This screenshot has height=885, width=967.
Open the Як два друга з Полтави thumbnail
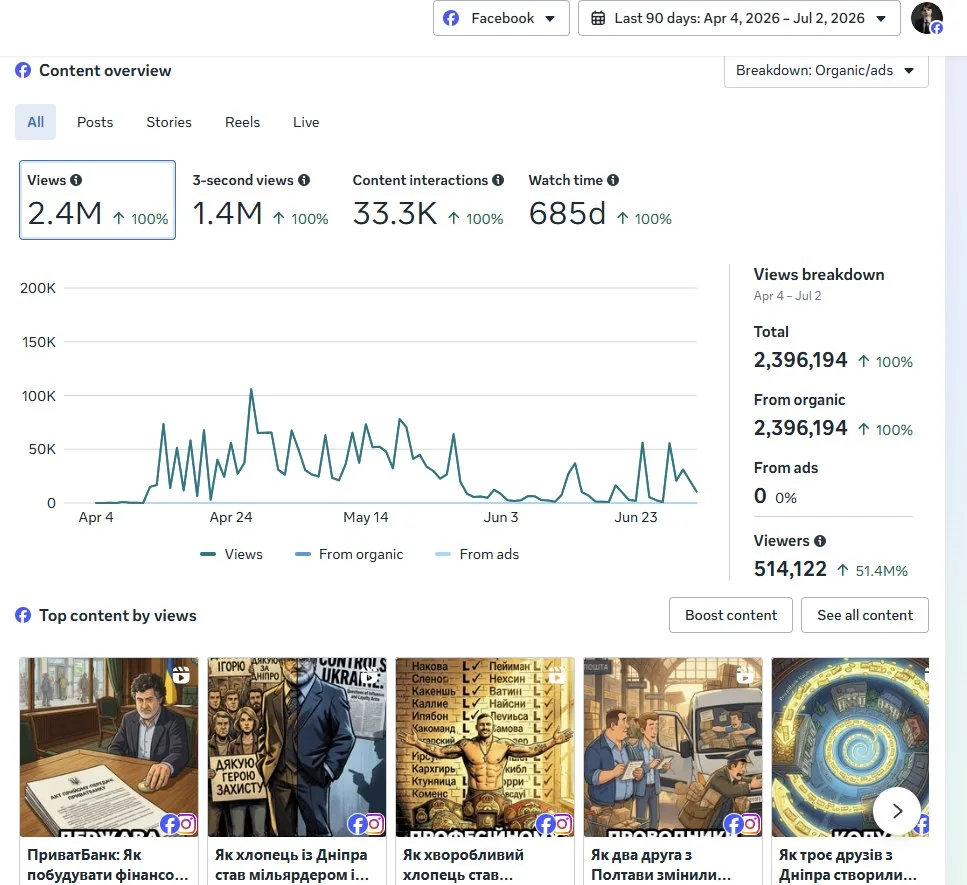[673, 747]
